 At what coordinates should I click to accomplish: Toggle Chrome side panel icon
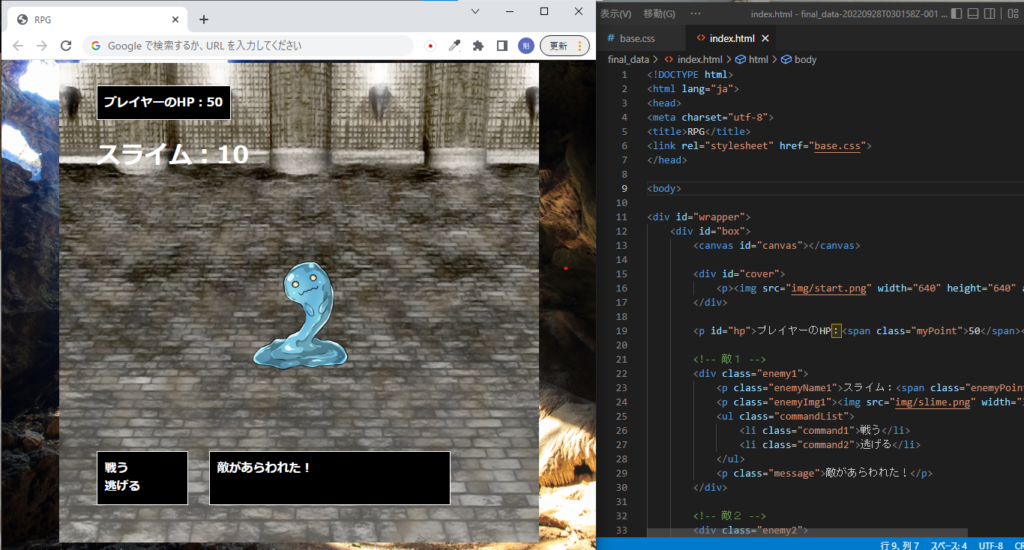point(502,46)
